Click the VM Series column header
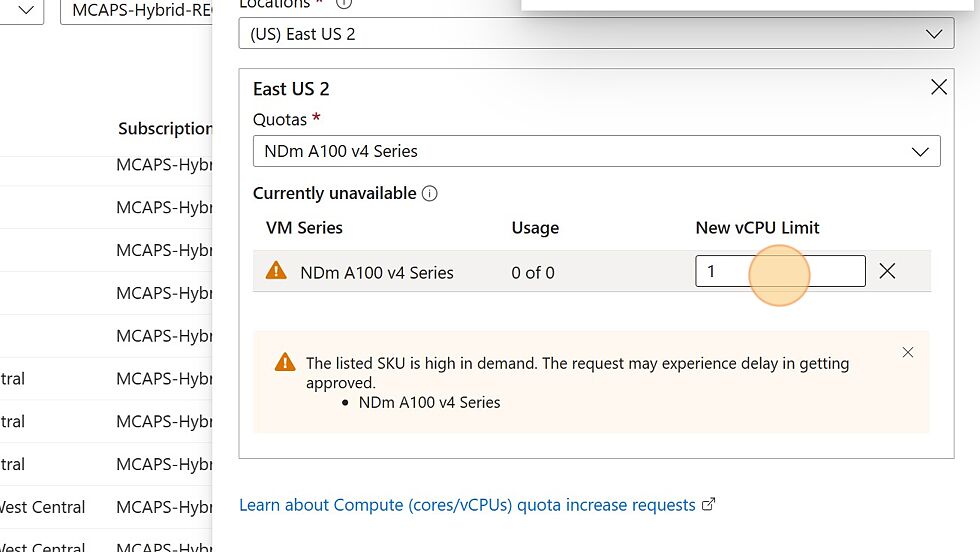Image resolution: width=980 pixels, height=552 pixels. pyautogui.click(x=304, y=228)
